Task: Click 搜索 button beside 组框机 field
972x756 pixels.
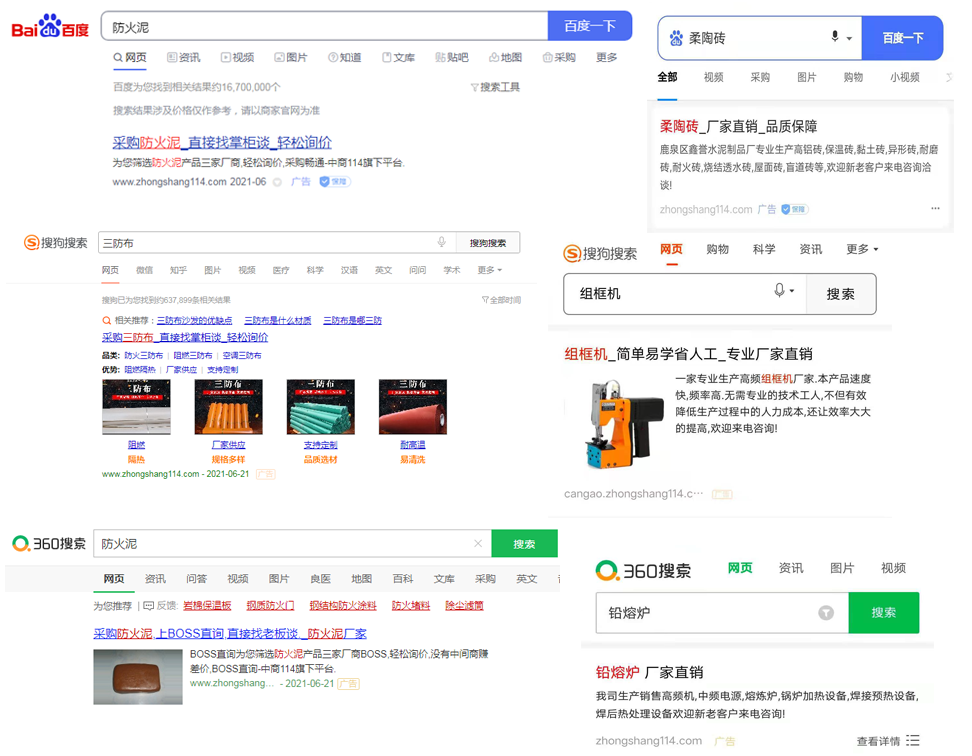Action: pos(841,294)
